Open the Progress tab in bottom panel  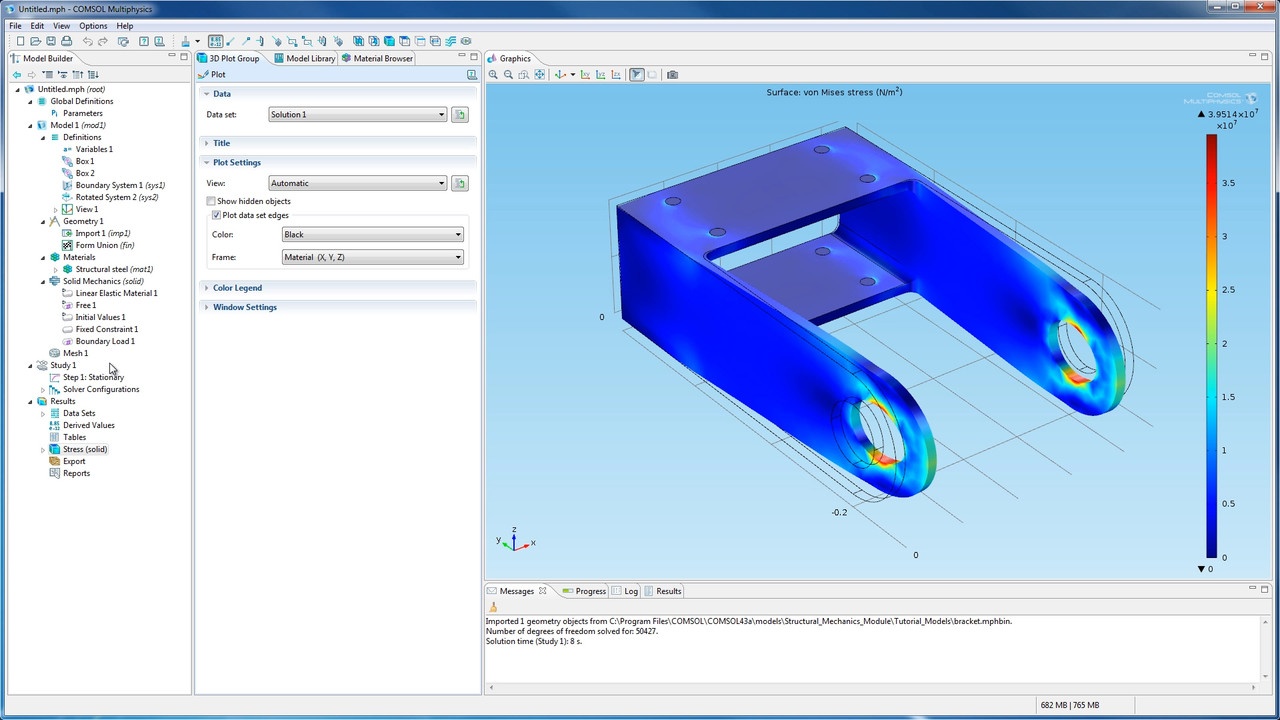pyautogui.click(x=584, y=591)
